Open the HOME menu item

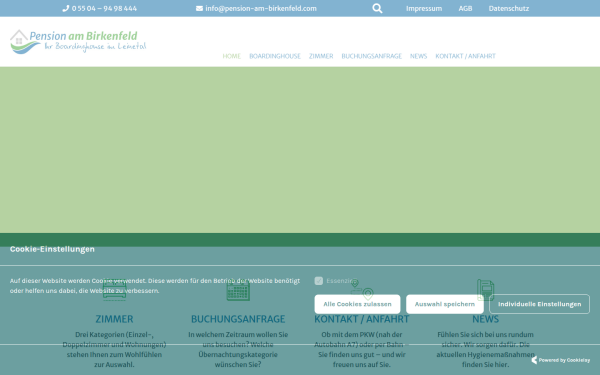[x=232, y=56]
